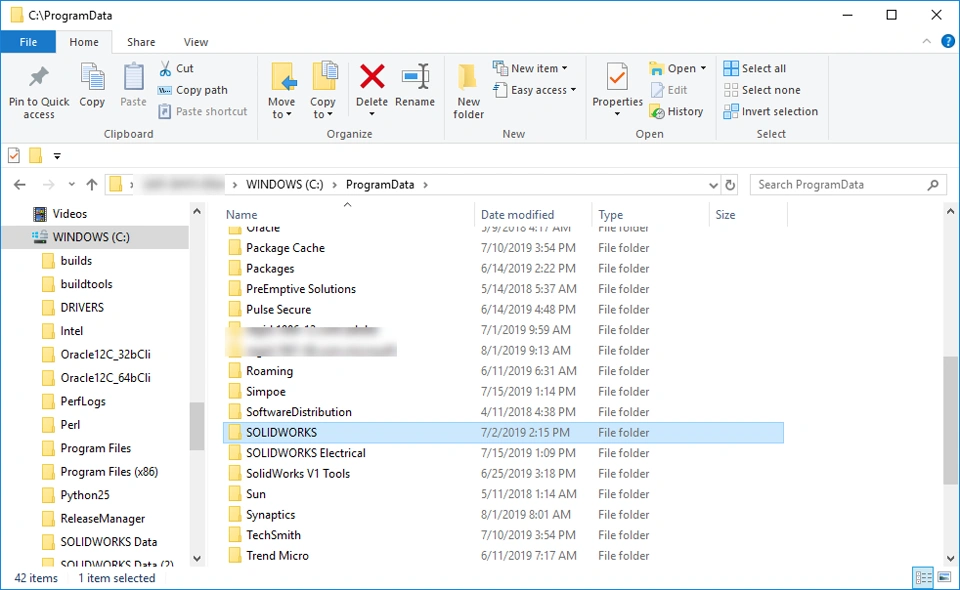Image resolution: width=960 pixels, height=590 pixels.
Task: Switch to details view icon in status bar
Action: point(923,577)
